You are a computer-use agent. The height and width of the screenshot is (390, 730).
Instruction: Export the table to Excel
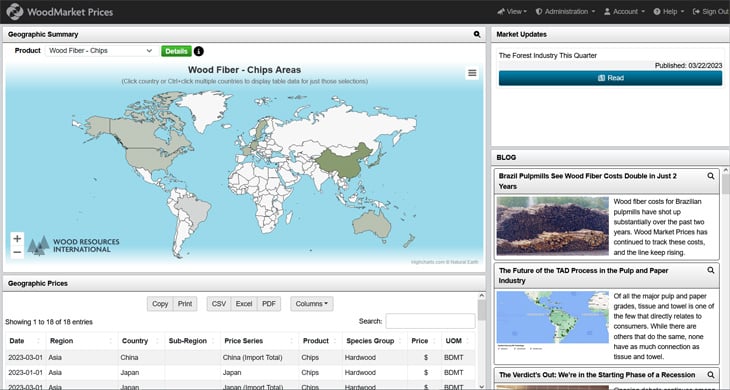243,304
